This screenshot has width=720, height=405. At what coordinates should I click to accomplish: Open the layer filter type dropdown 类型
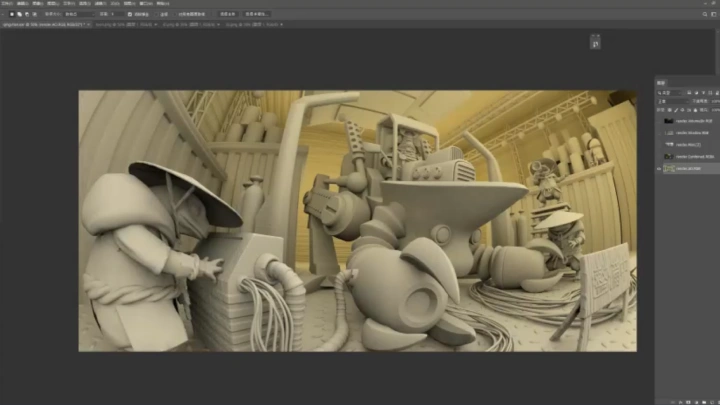(x=670, y=93)
